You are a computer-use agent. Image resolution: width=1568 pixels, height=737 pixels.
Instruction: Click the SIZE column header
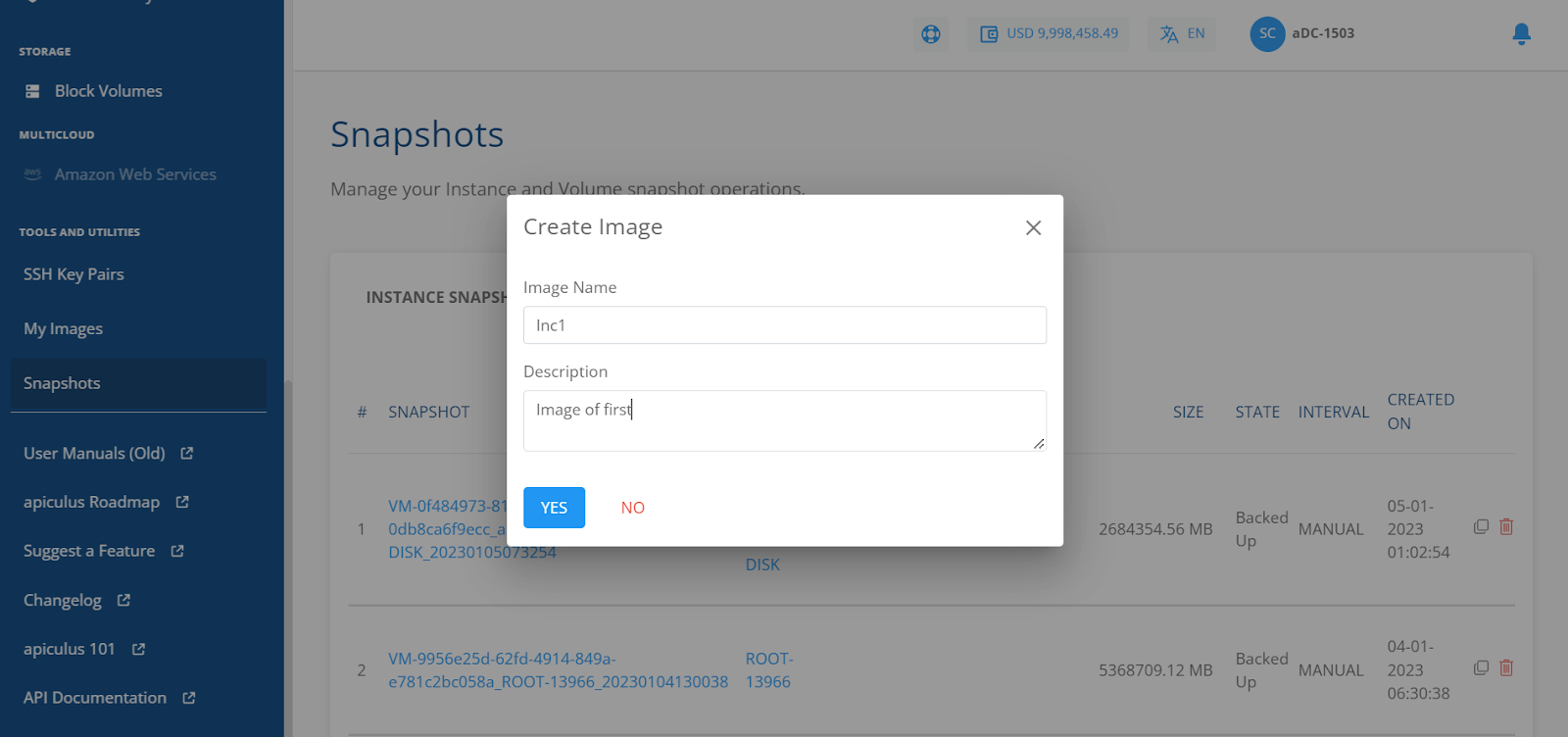tap(1188, 413)
